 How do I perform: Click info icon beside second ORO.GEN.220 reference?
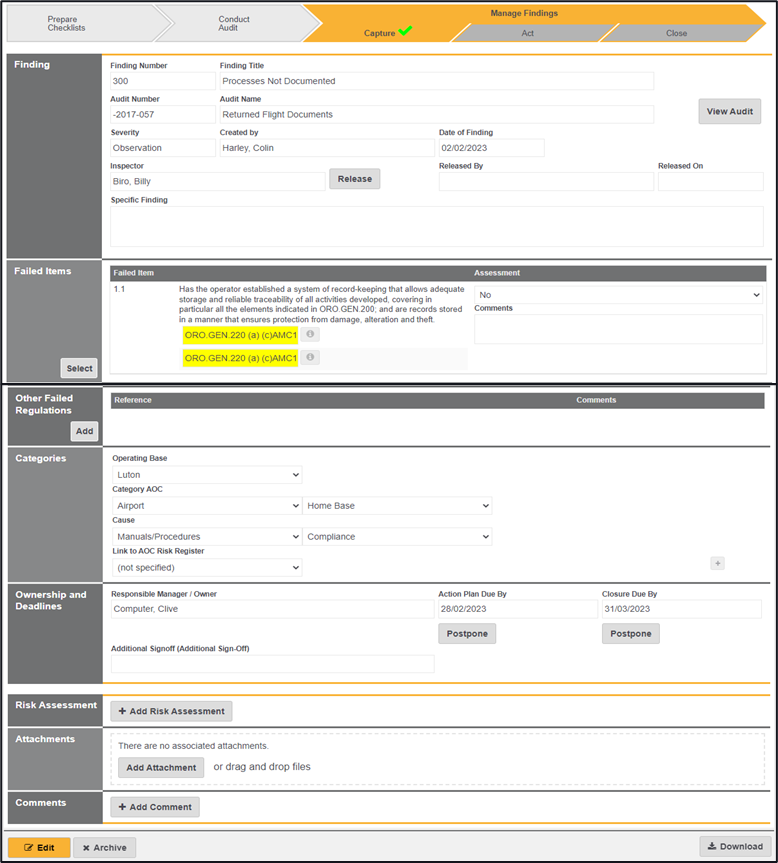[310, 358]
